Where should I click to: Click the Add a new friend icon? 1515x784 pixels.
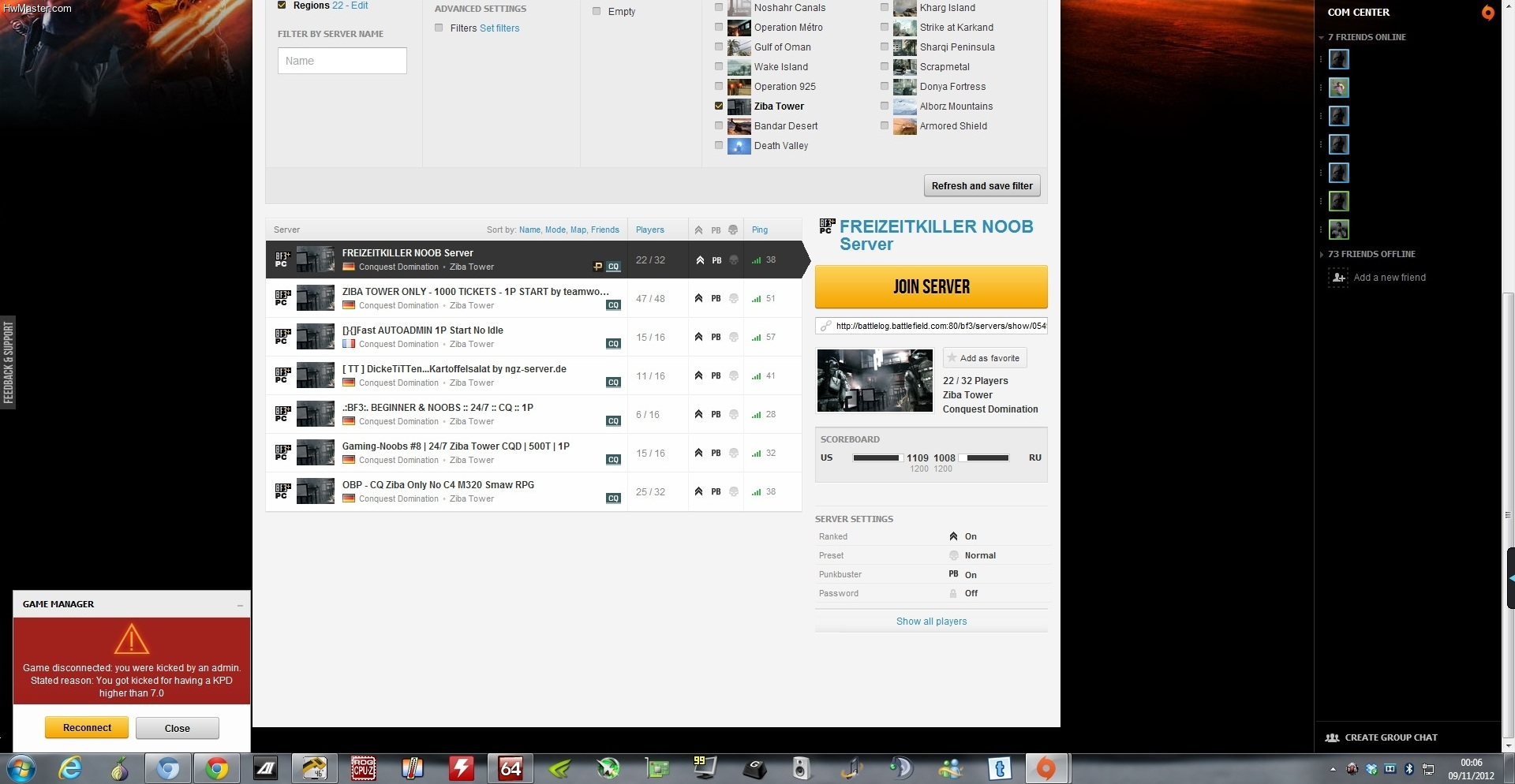coord(1338,278)
